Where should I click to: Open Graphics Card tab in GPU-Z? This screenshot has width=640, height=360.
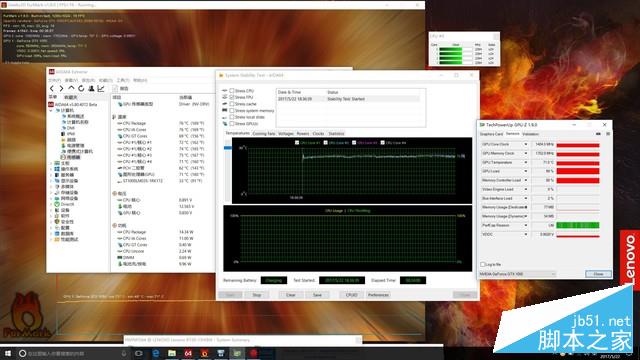491,134
